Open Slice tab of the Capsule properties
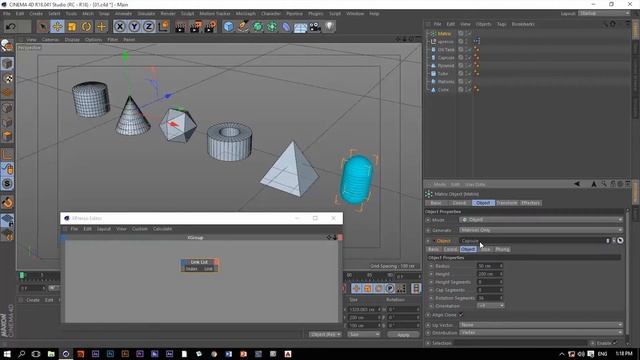This screenshot has width=640, height=360. pos(485,249)
